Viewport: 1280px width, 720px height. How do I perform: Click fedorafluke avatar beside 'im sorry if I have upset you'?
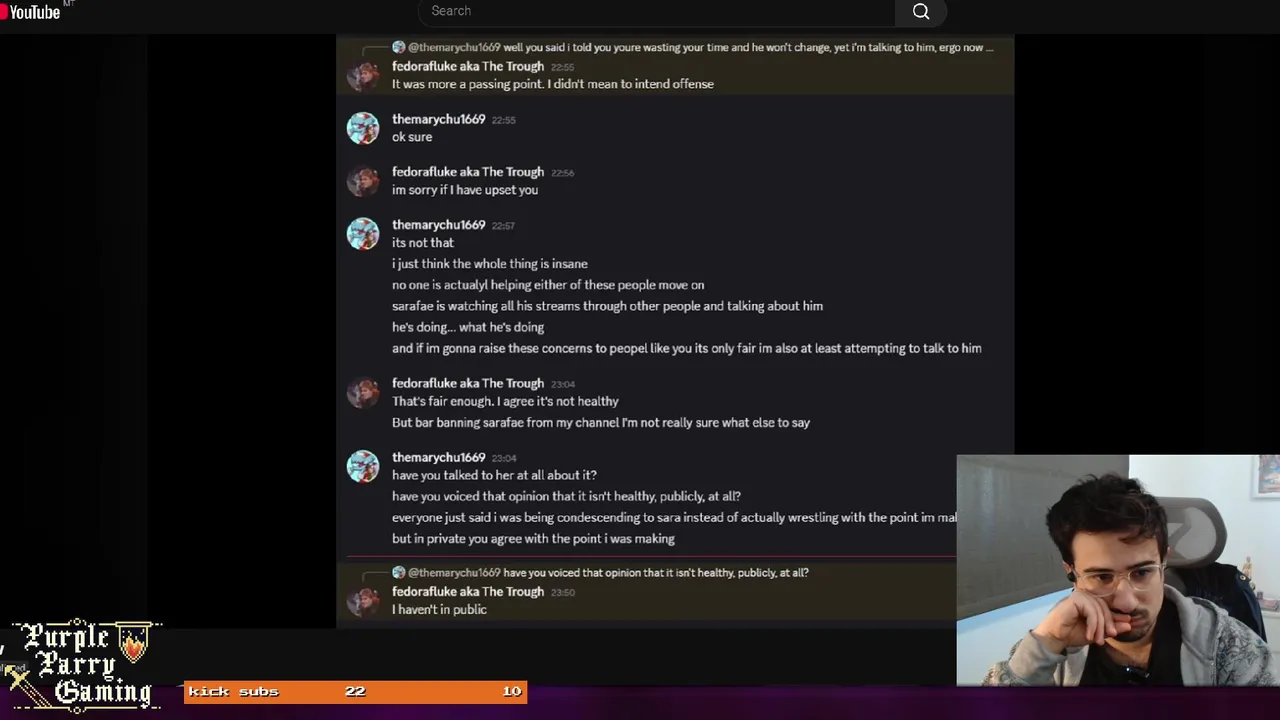pyautogui.click(x=363, y=181)
